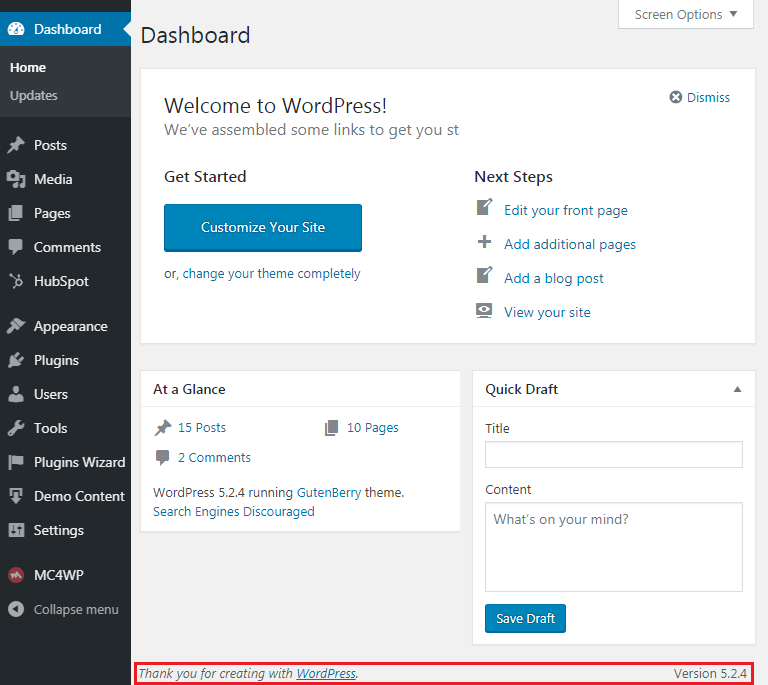Image resolution: width=768 pixels, height=685 pixels.
Task: Focus the Quick Draft Title field
Action: click(x=614, y=454)
